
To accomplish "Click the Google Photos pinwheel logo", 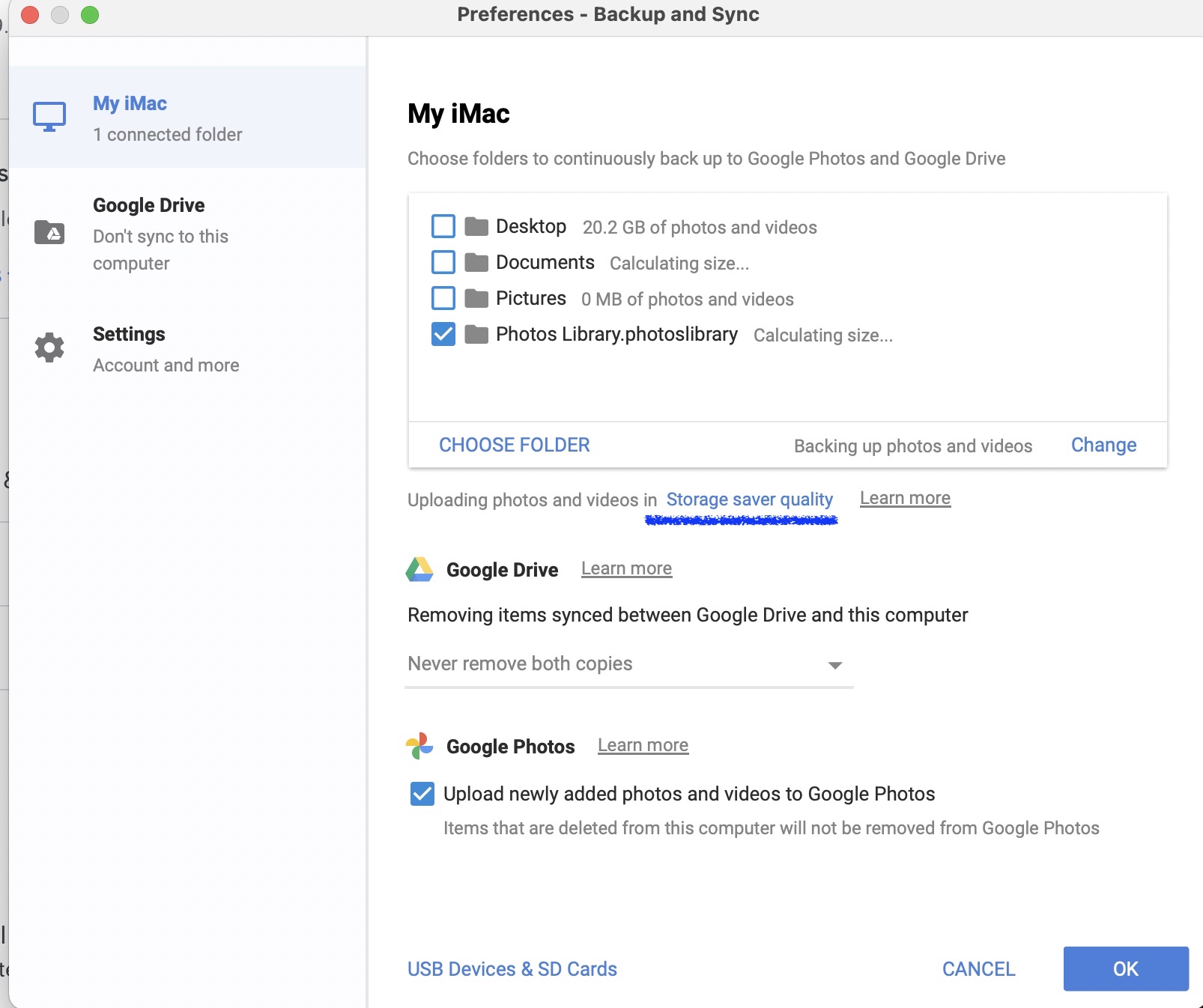I will [419, 746].
